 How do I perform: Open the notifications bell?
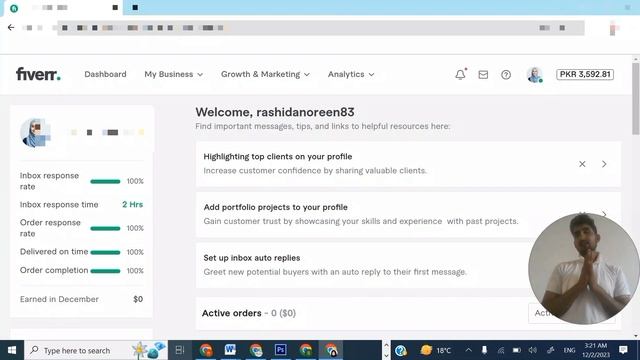coord(460,74)
